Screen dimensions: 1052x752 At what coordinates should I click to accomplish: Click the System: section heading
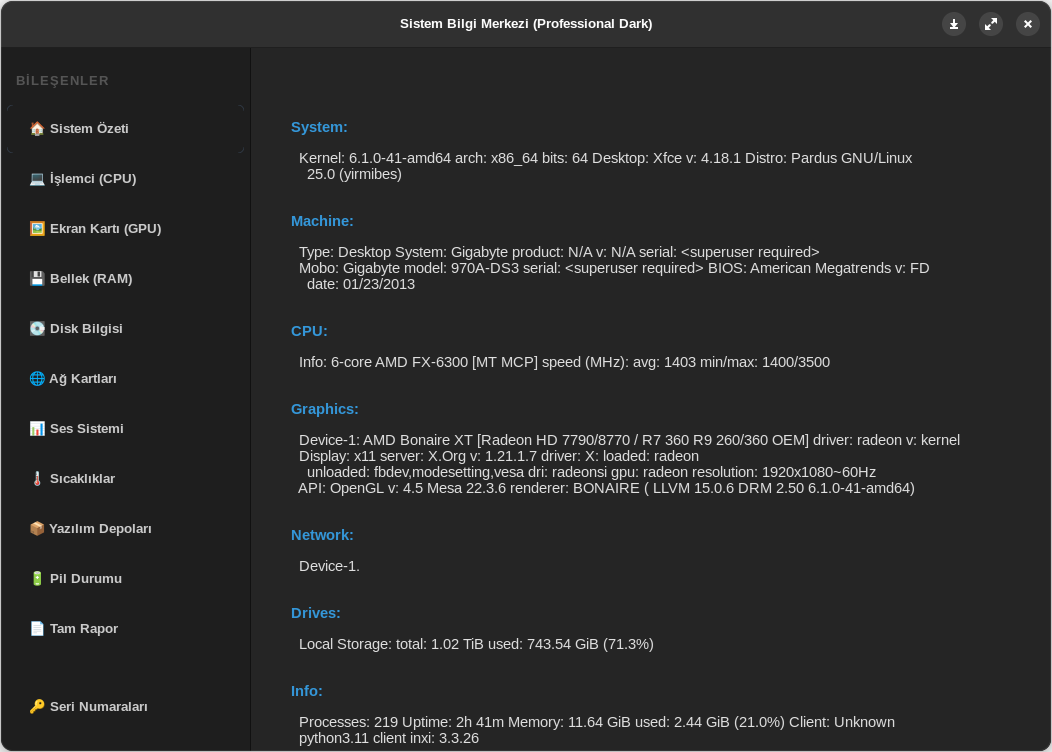click(x=319, y=127)
